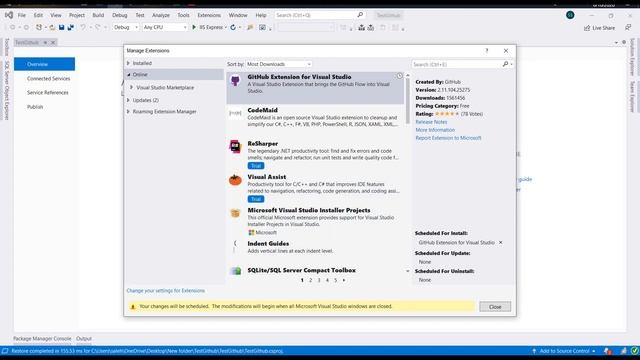Click the Close button in dialog

click(x=495, y=307)
